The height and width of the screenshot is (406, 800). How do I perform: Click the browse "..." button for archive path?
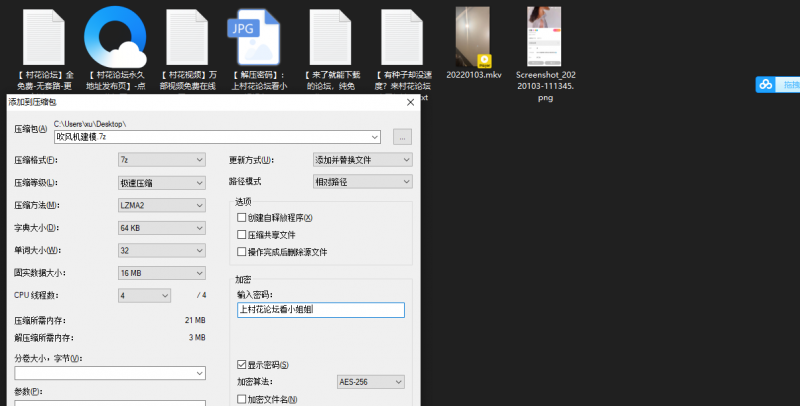pos(402,137)
